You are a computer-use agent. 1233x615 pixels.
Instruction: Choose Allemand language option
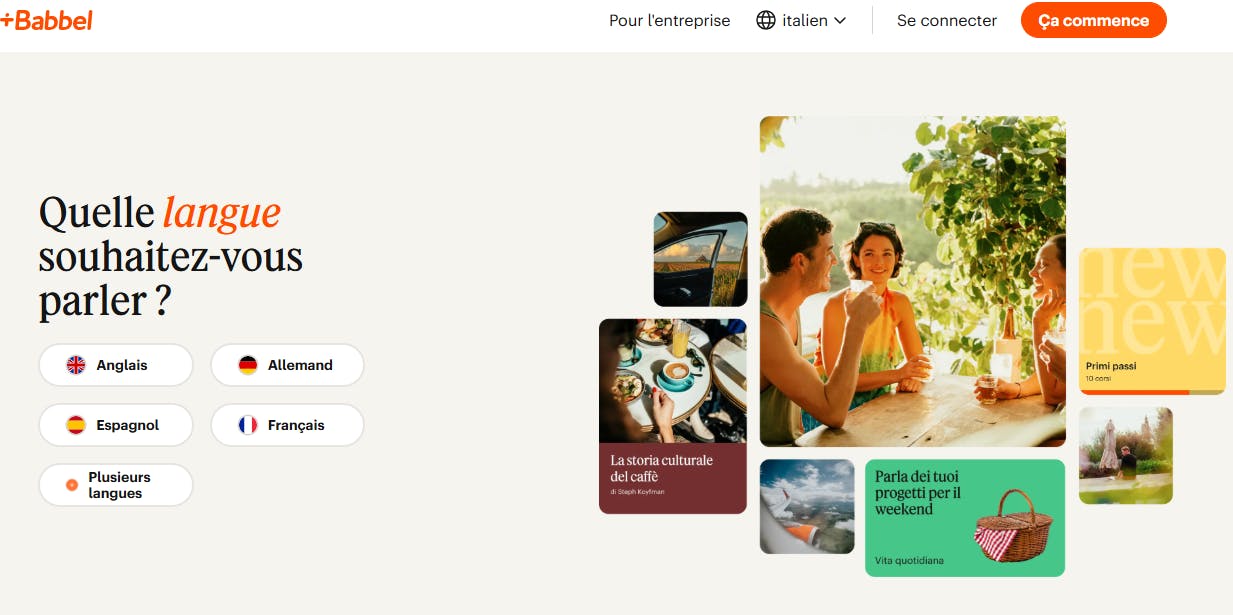tap(287, 365)
